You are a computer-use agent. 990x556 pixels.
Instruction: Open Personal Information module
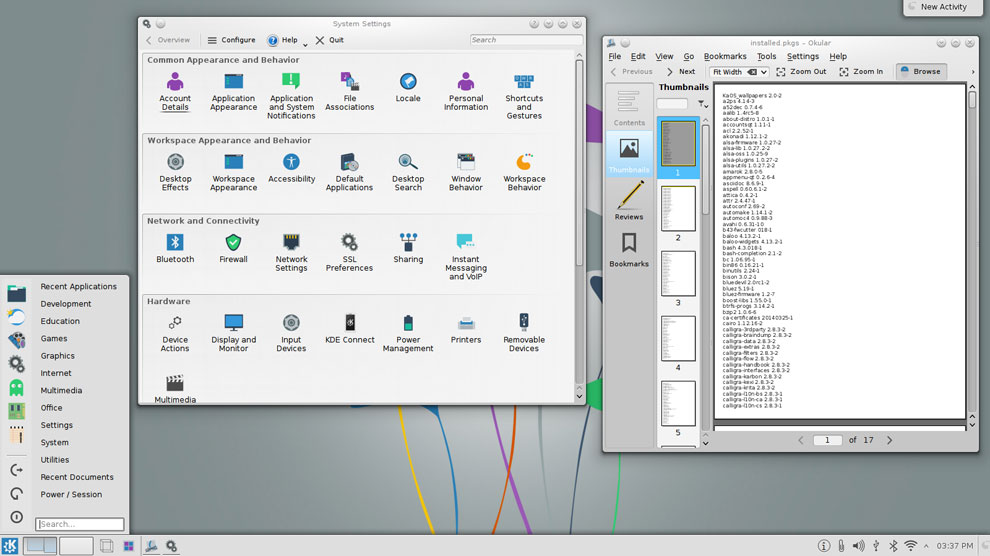(466, 92)
